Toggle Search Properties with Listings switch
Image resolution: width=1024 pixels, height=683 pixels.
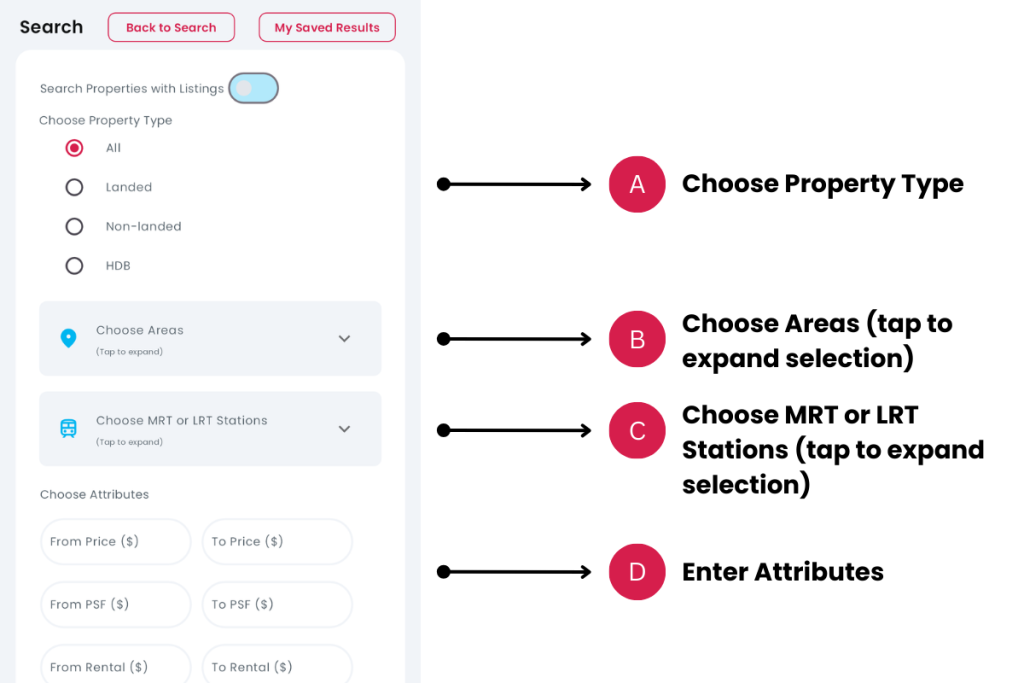coord(253,89)
